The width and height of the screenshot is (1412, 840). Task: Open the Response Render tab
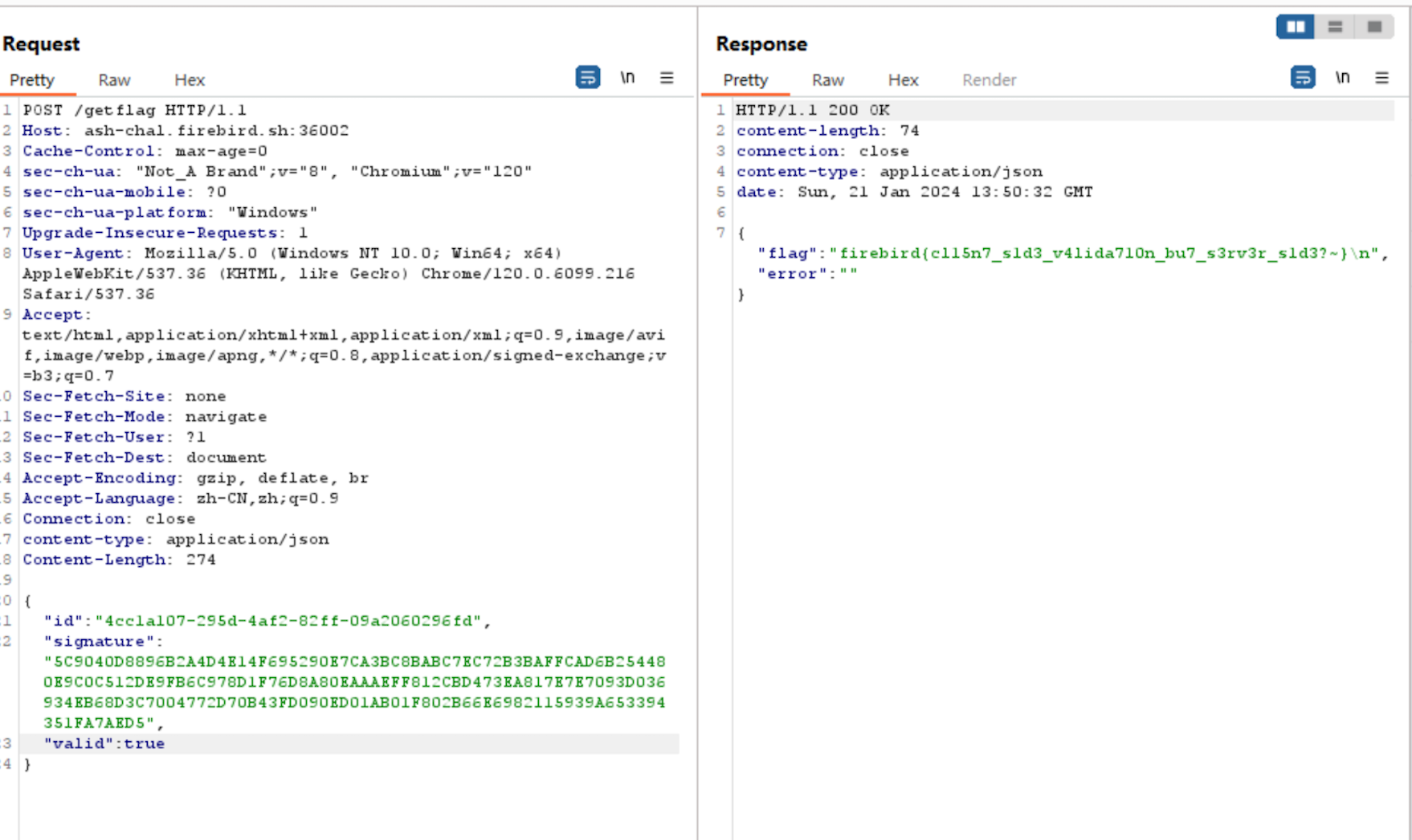989,80
